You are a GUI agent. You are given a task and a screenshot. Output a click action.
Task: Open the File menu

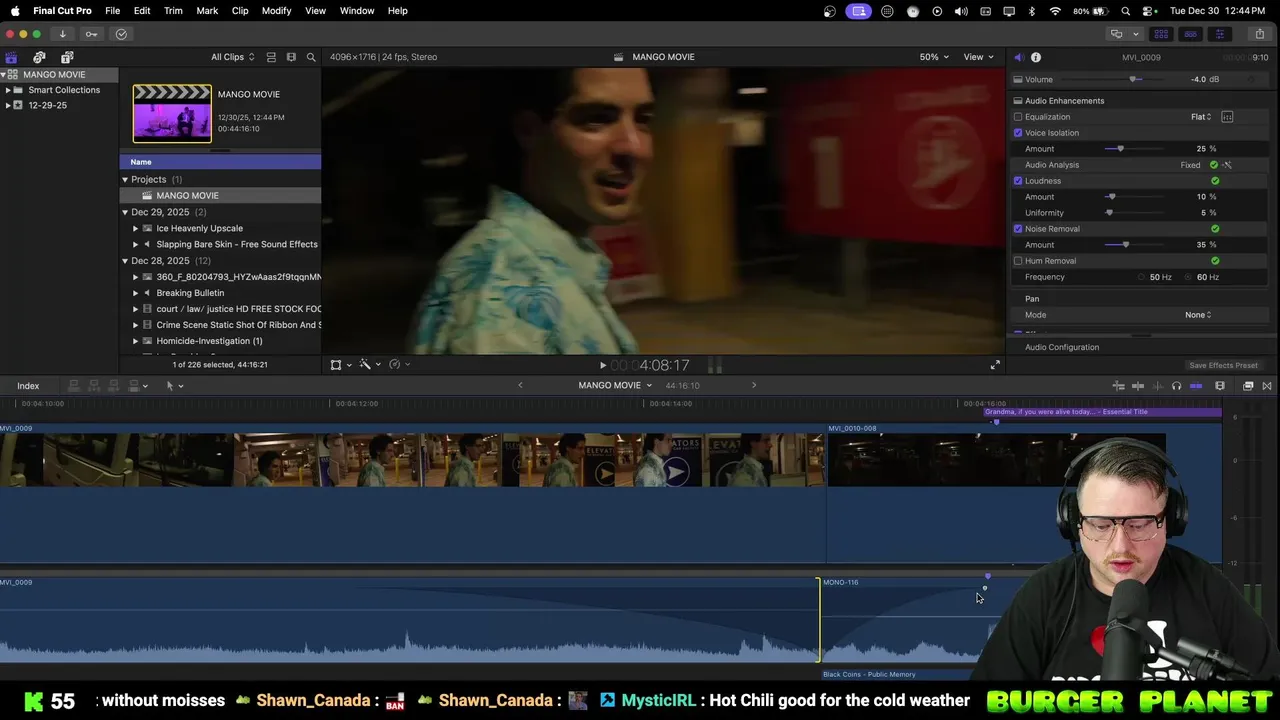[x=112, y=11]
